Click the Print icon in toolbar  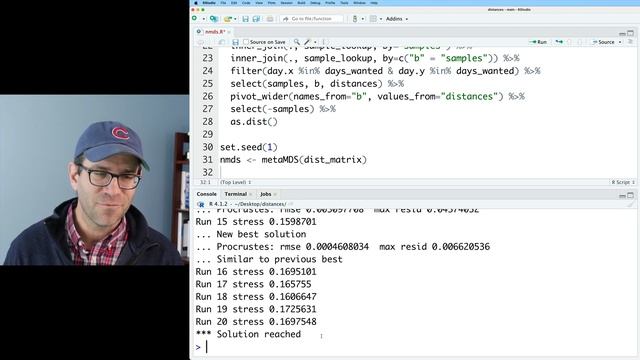tap(270, 19)
